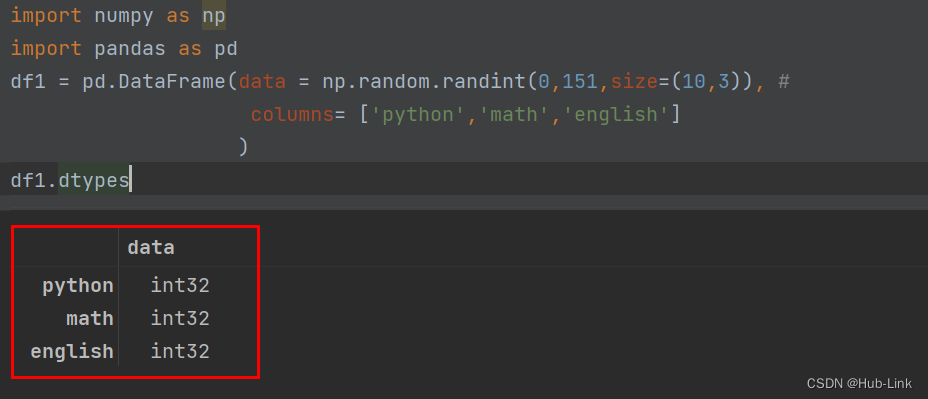This screenshot has width=928, height=399.
Task: Click the 'english' string in columns list
Action: [616, 114]
